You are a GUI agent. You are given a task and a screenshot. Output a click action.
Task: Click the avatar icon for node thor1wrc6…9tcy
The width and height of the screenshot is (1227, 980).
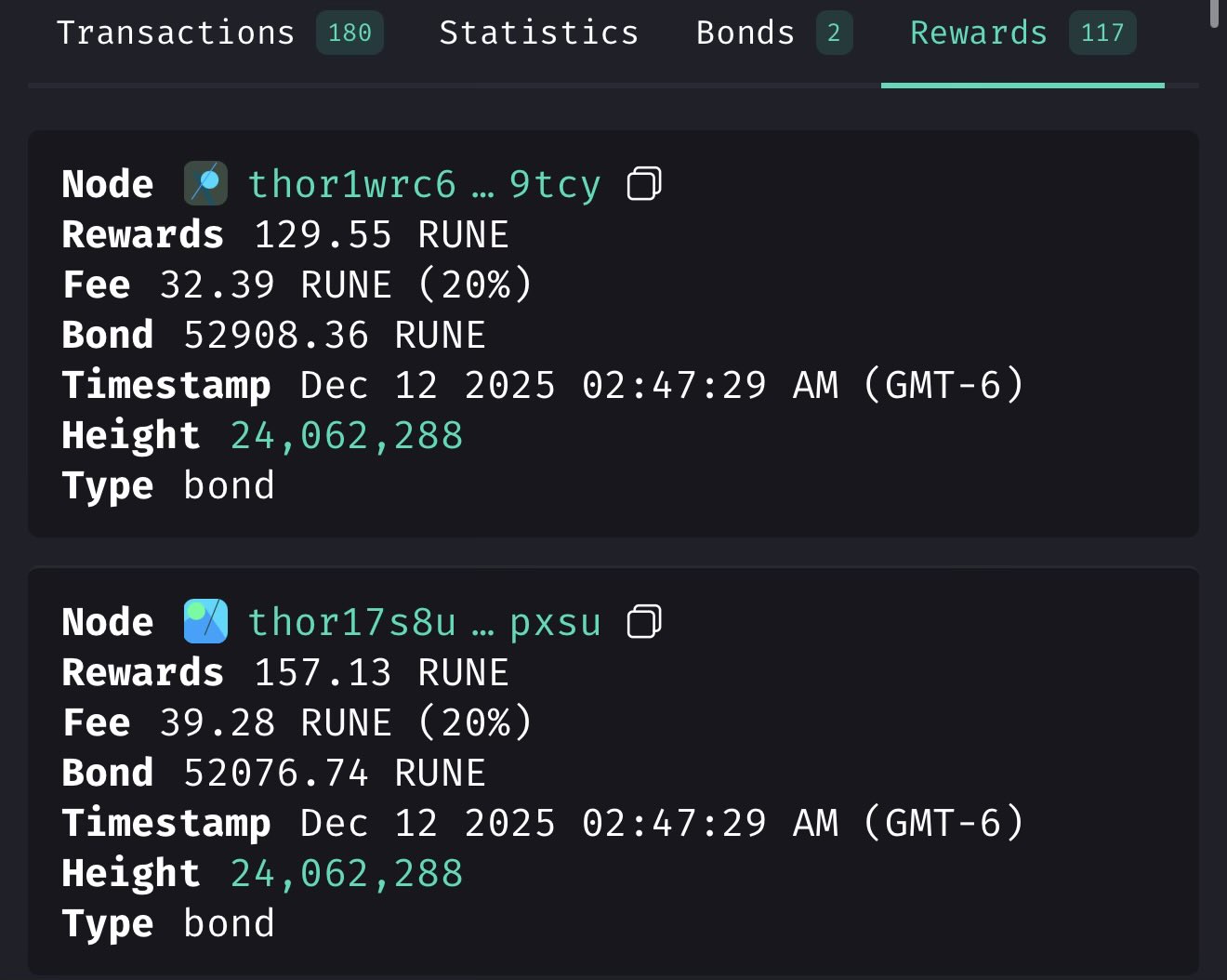(x=205, y=183)
